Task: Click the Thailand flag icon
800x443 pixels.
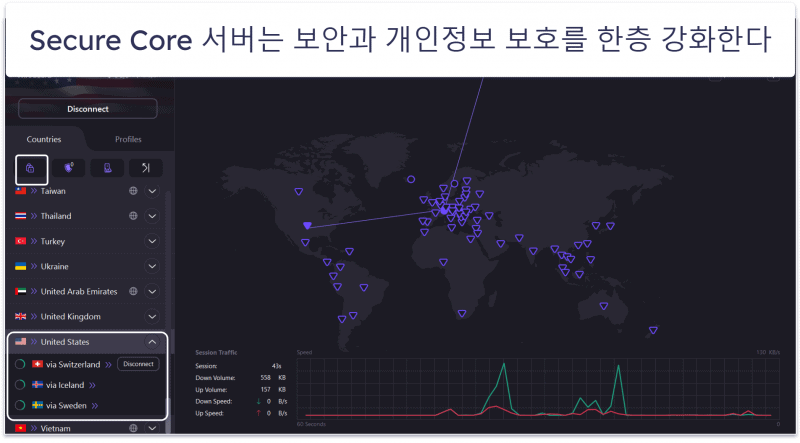Action: [20, 216]
